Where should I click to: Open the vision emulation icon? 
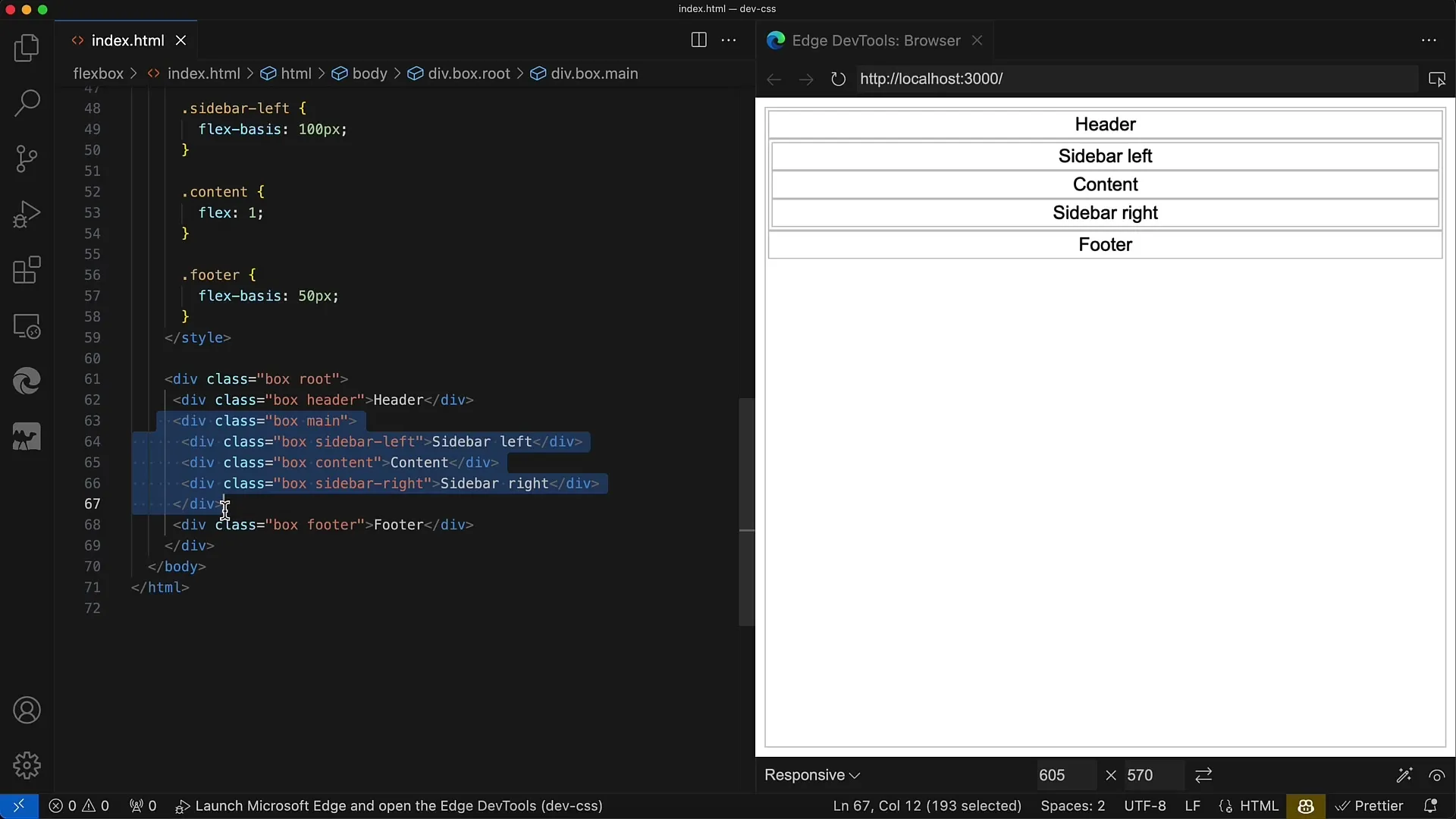click(x=1437, y=775)
